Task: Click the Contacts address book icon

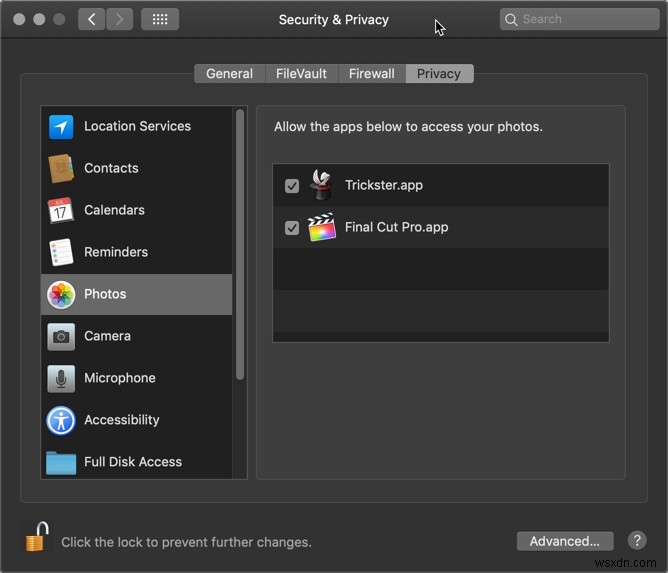Action: pos(61,168)
